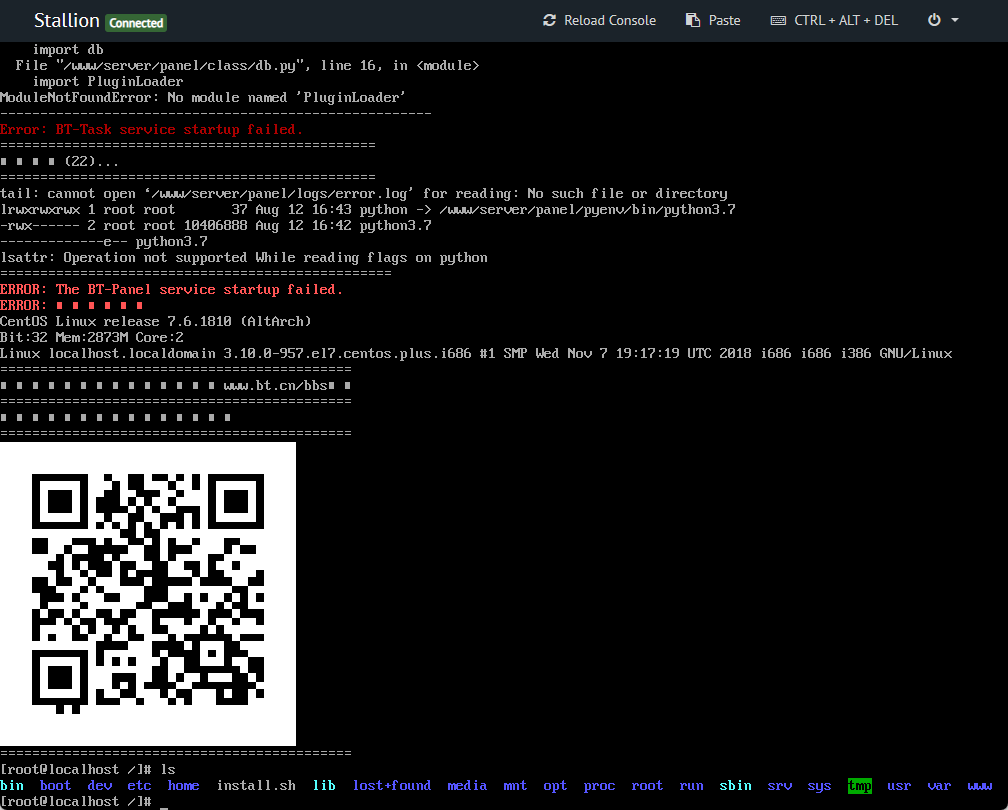Viewport: 1008px width, 810px height.
Task: Click the clipboard paste icon
Action: (692, 21)
